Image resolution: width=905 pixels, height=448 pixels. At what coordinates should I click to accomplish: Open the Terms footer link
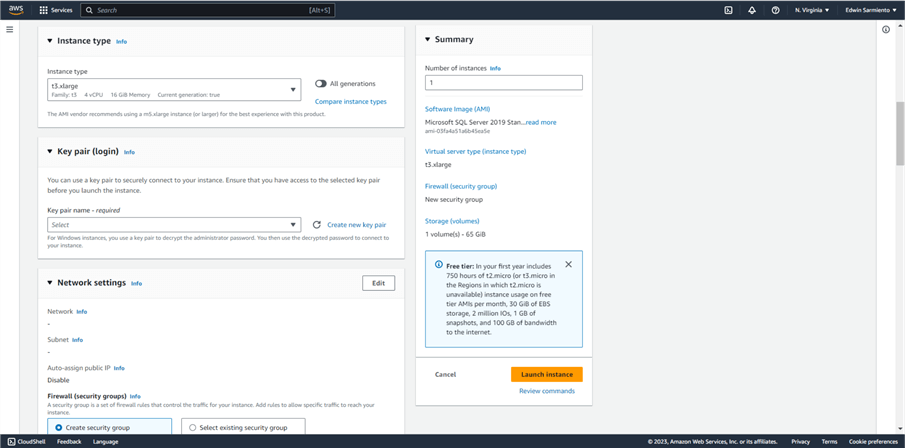[829, 442]
